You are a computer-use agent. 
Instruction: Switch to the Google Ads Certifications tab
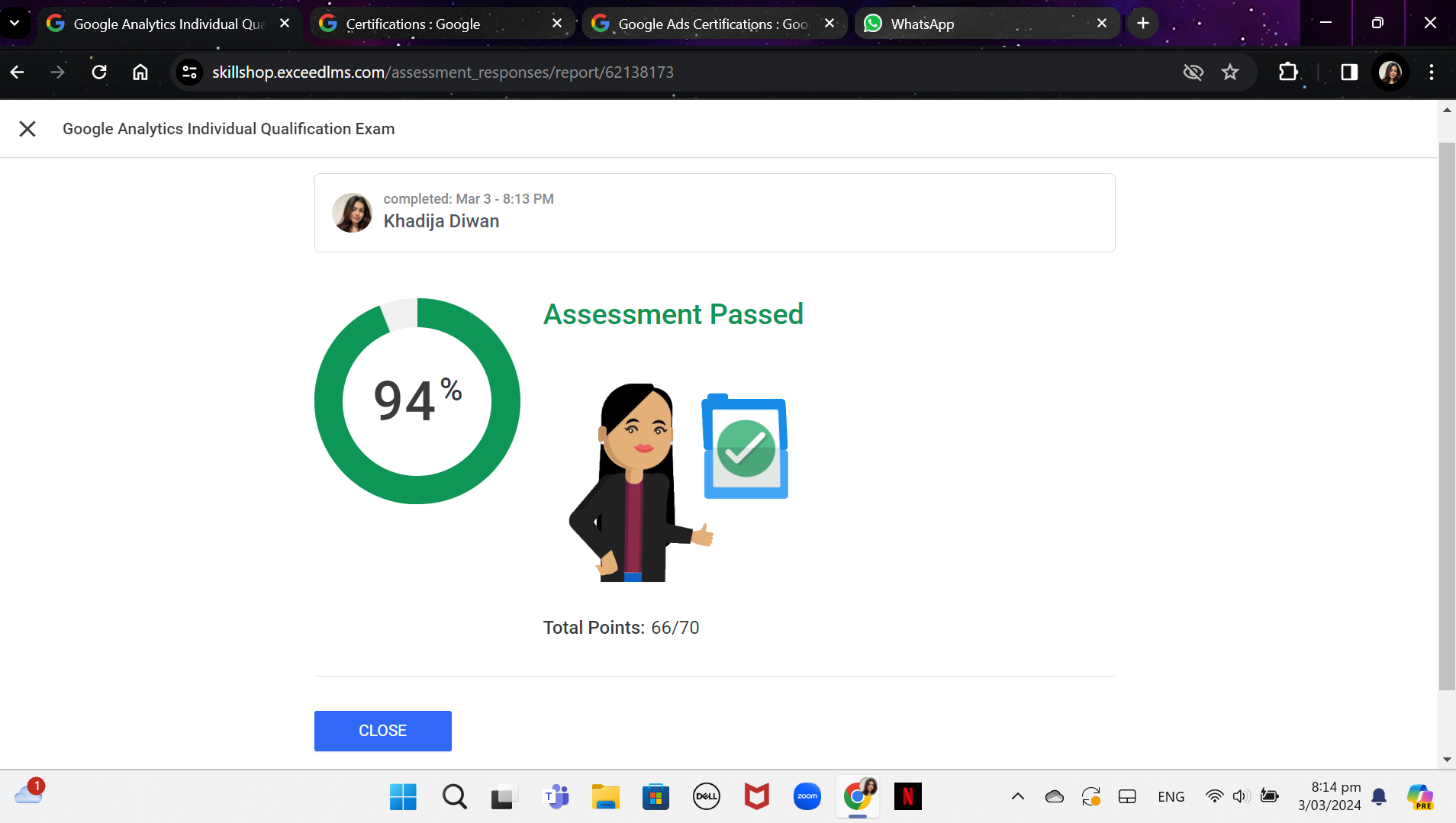[x=714, y=24]
